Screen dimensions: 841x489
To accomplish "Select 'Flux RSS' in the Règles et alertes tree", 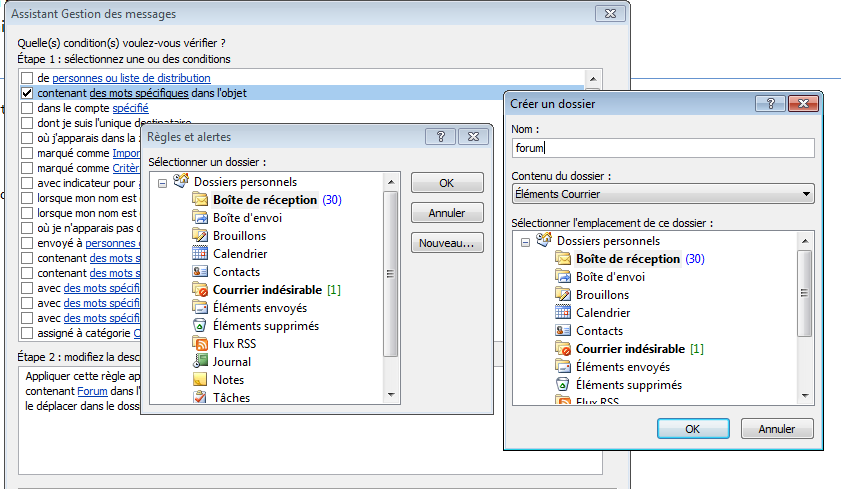I will [x=234, y=344].
